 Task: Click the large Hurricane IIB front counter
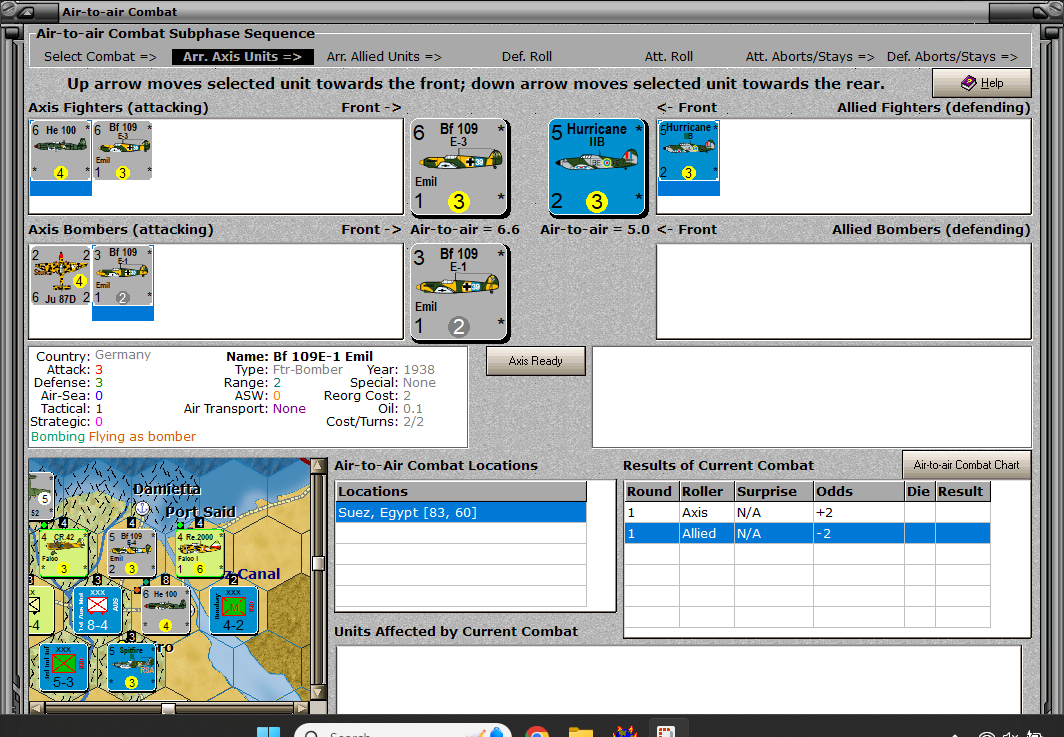pos(596,167)
